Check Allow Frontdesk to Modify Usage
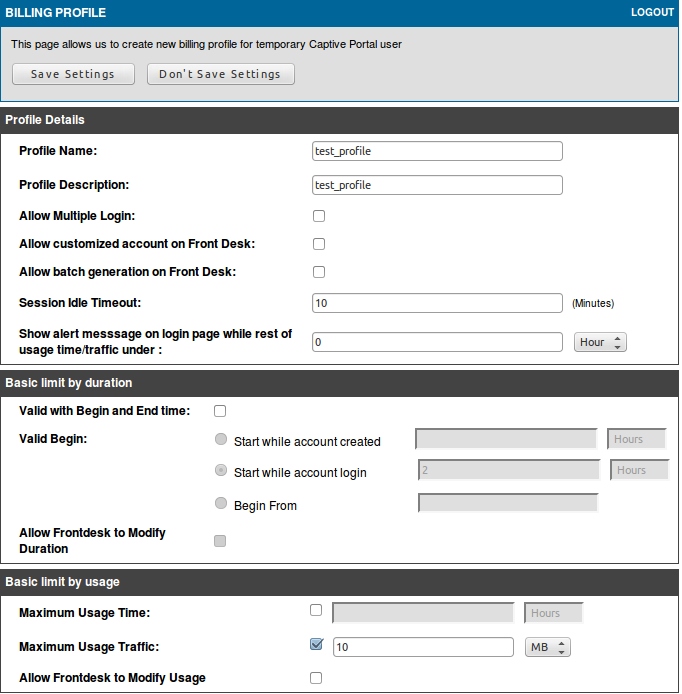This screenshot has height=694, width=682. 316,678
